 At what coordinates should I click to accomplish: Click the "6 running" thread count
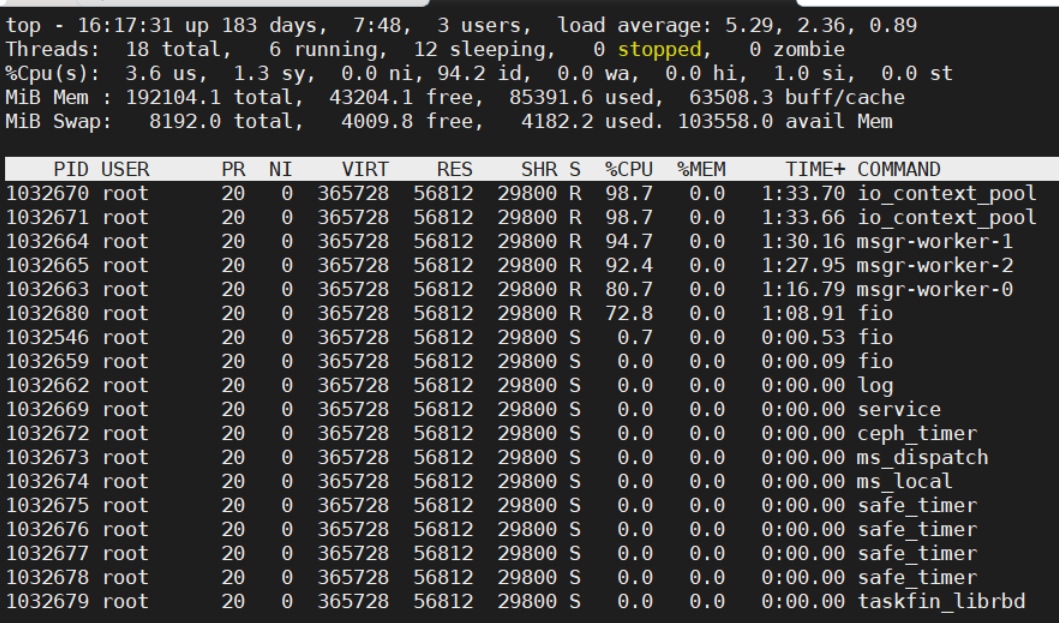click(323, 49)
